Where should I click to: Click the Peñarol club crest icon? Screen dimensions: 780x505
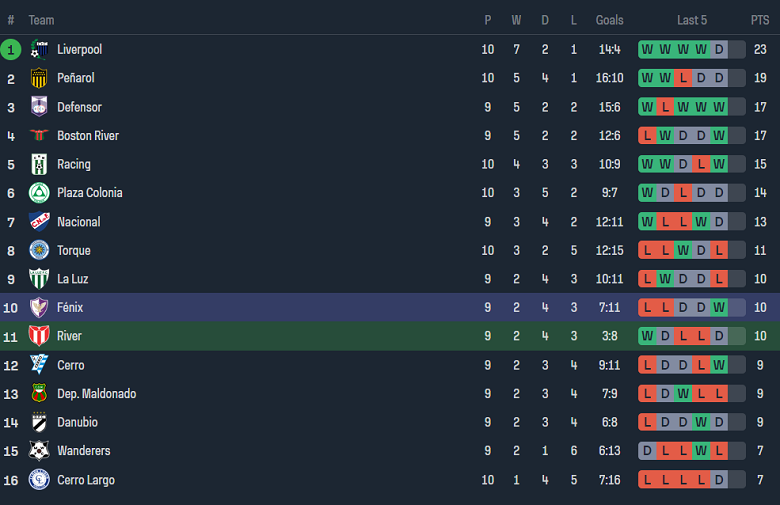coord(39,78)
